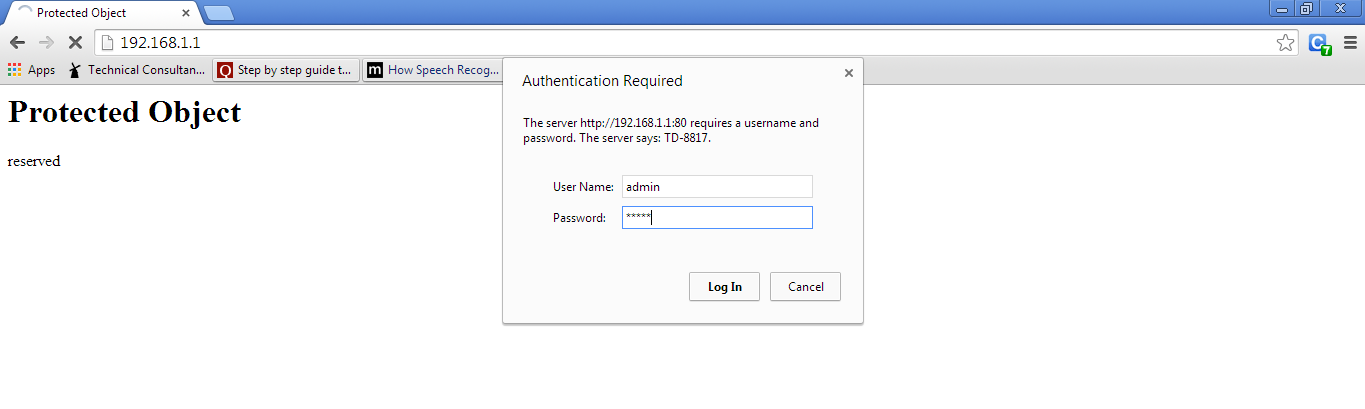Open the Technical Consultant bookmark
The height and width of the screenshot is (409, 1365).
pyautogui.click(x=137, y=70)
